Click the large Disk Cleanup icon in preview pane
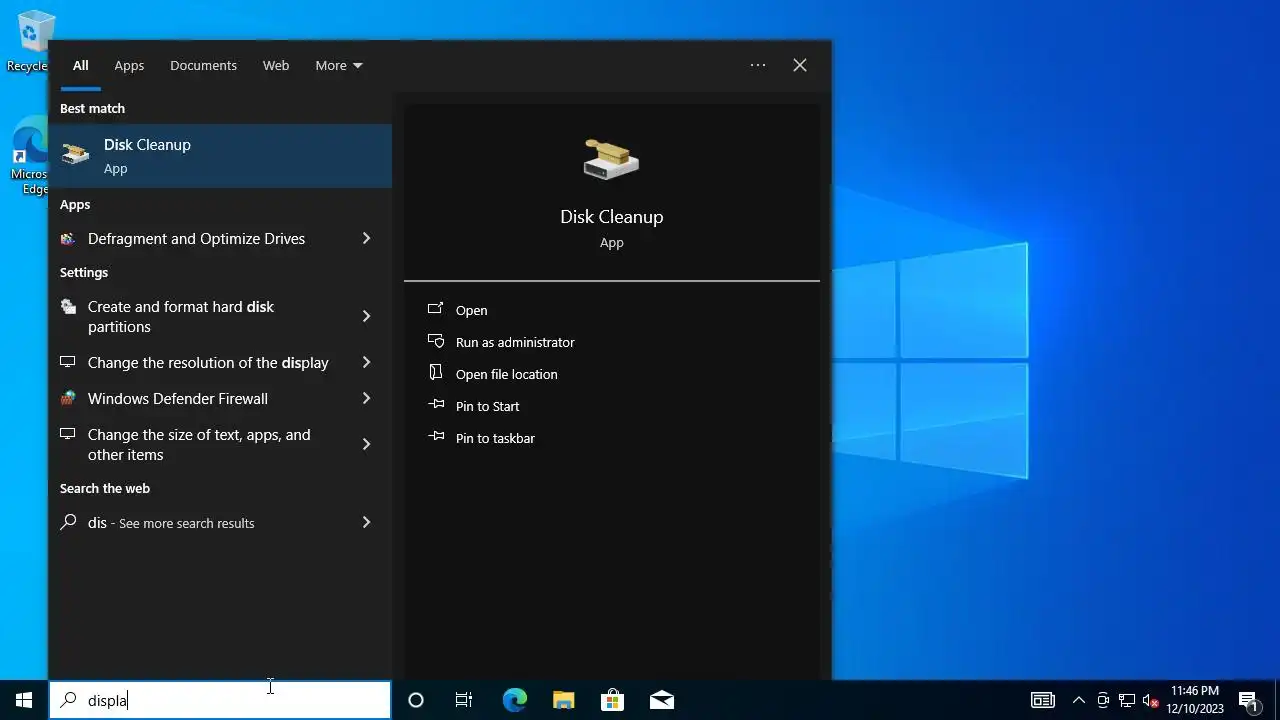 (611, 159)
